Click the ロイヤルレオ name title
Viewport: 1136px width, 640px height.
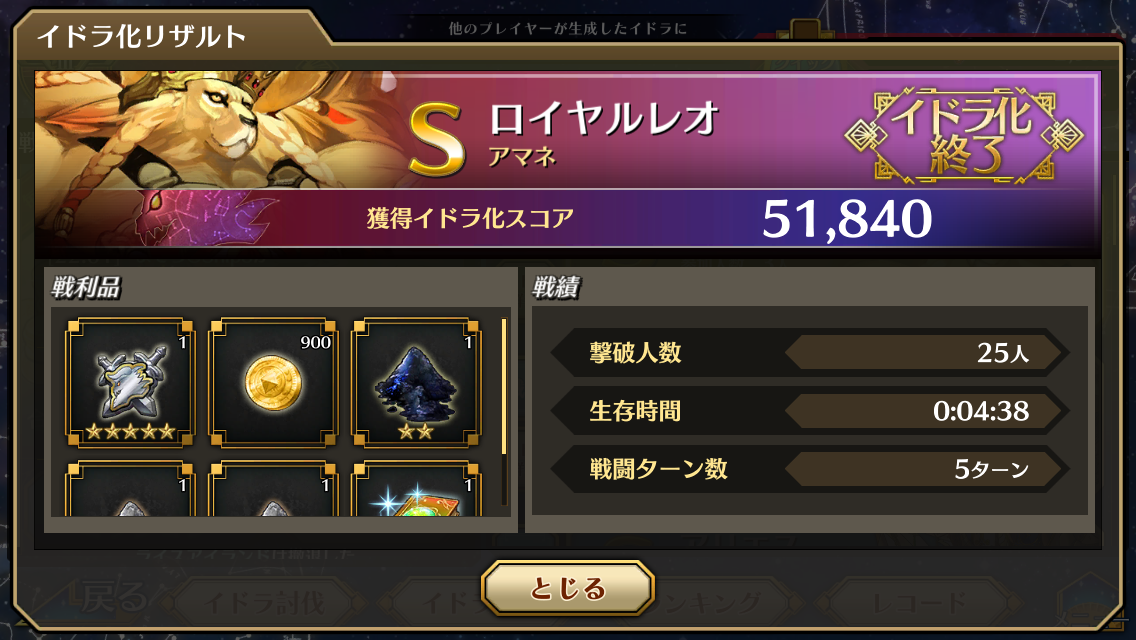604,119
